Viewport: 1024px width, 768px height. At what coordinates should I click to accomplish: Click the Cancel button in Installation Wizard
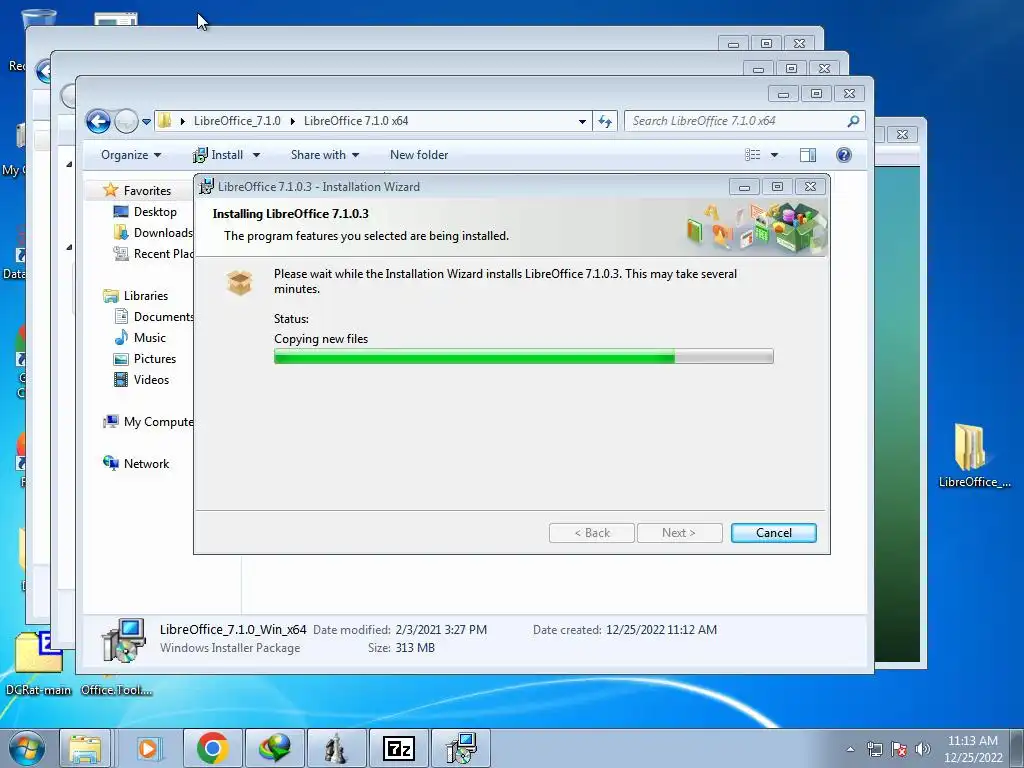coord(774,533)
